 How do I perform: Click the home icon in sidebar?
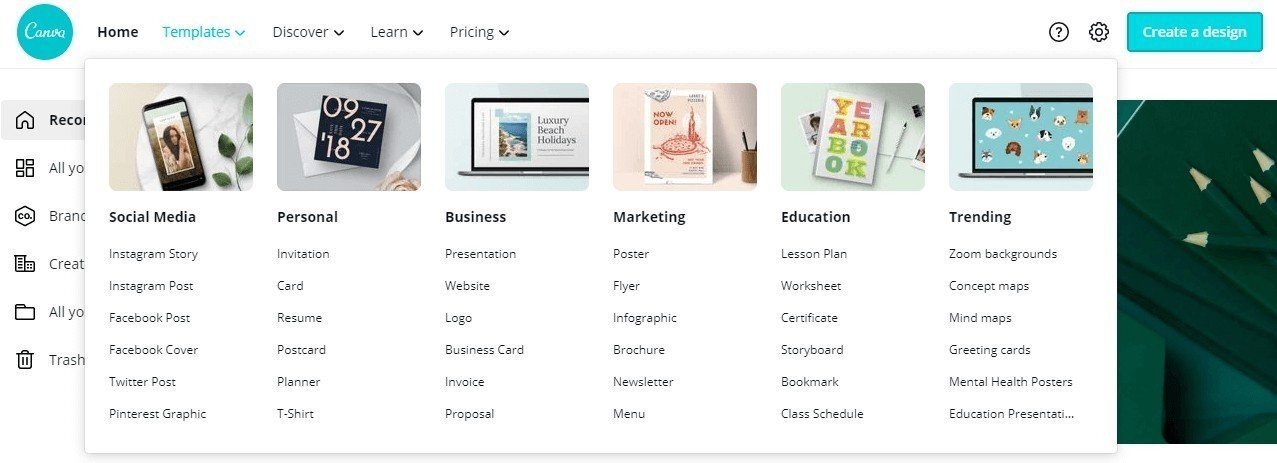pos(25,120)
